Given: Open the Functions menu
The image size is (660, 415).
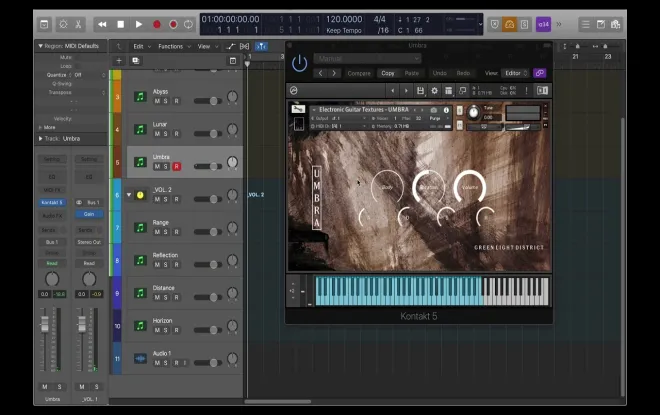Looking at the screenshot, I should click(174, 46).
